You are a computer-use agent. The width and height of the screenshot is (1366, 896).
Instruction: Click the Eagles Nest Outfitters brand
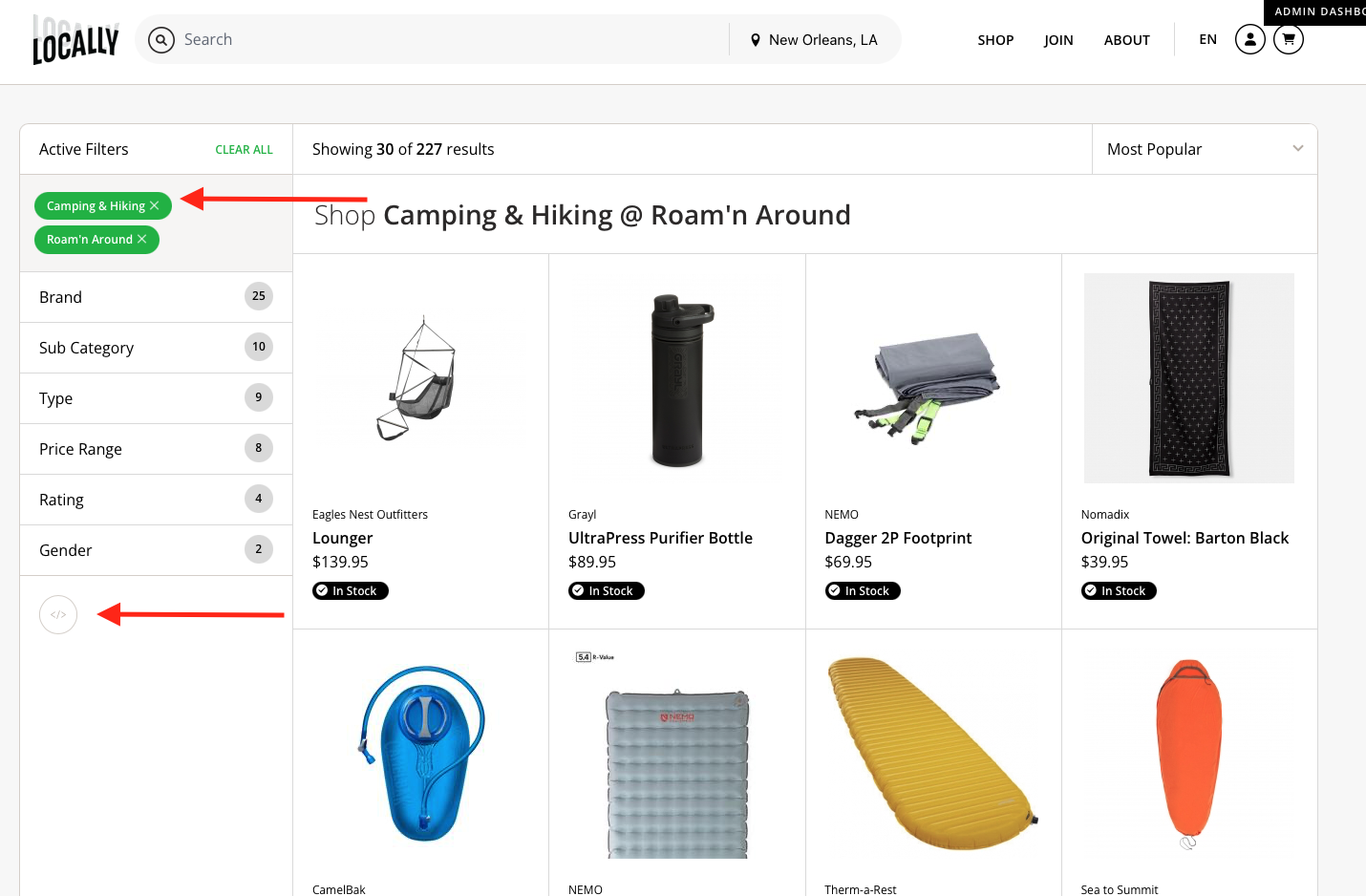coord(370,514)
